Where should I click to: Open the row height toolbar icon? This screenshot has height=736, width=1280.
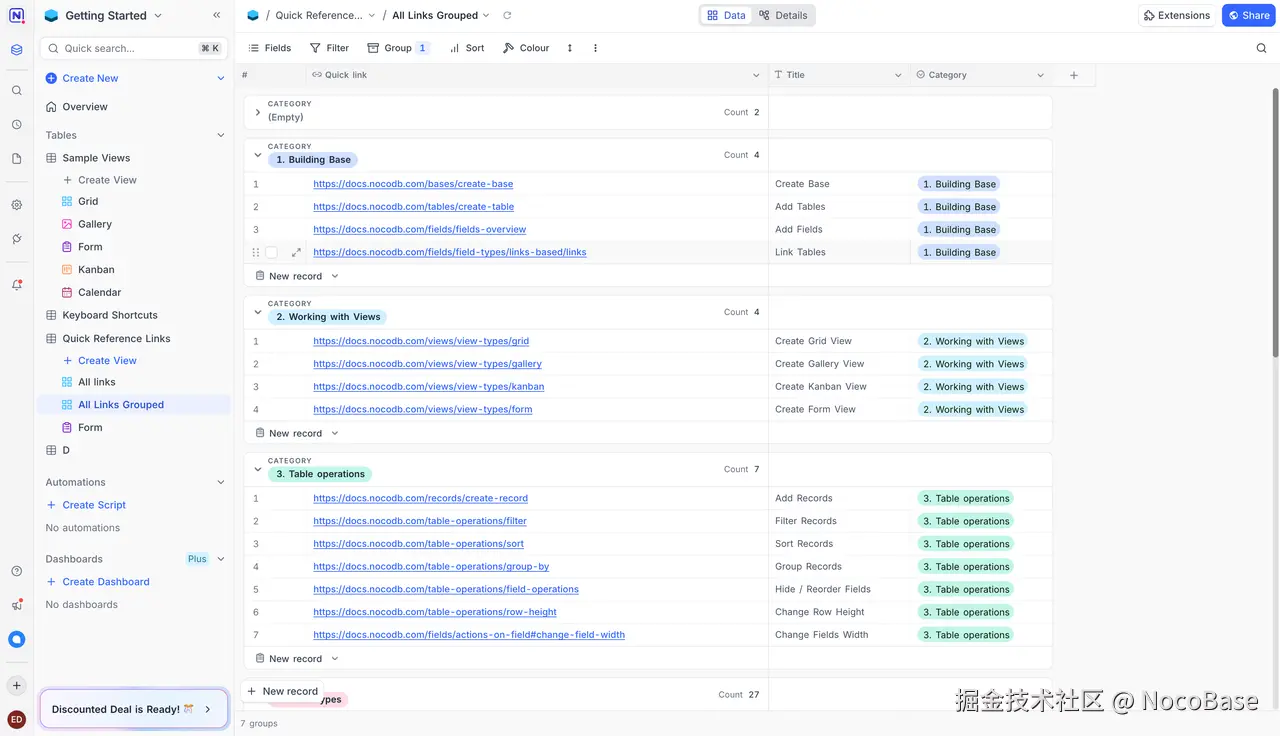[570, 48]
